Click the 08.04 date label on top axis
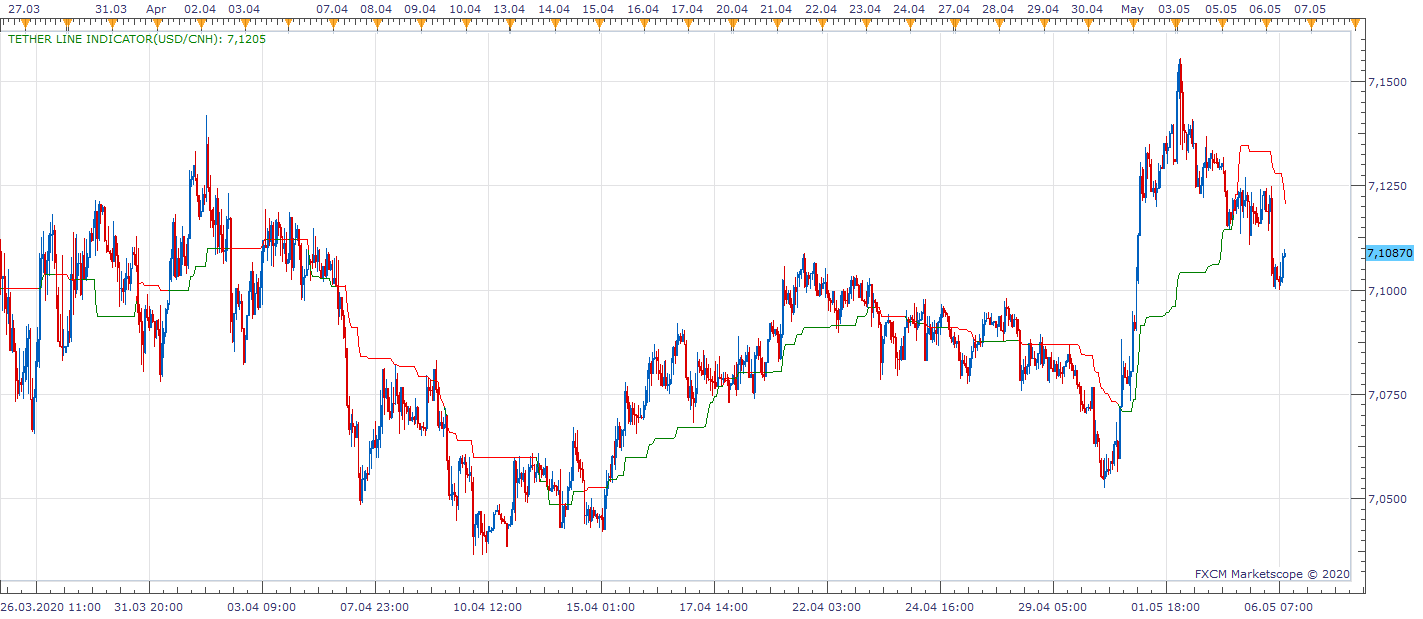This screenshot has width=1423, height=619. (x=376, y=9)
